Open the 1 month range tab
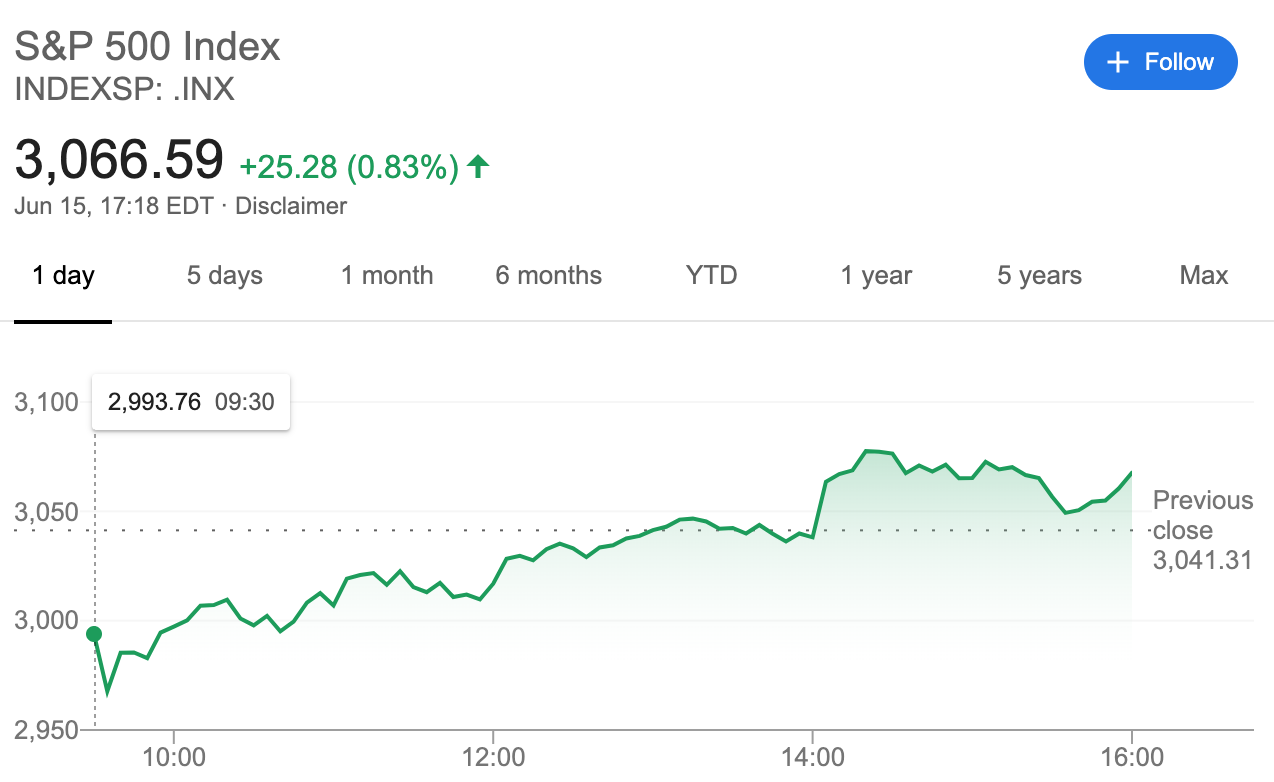This screenshot has width=1274, height=782. coord(387,276)
